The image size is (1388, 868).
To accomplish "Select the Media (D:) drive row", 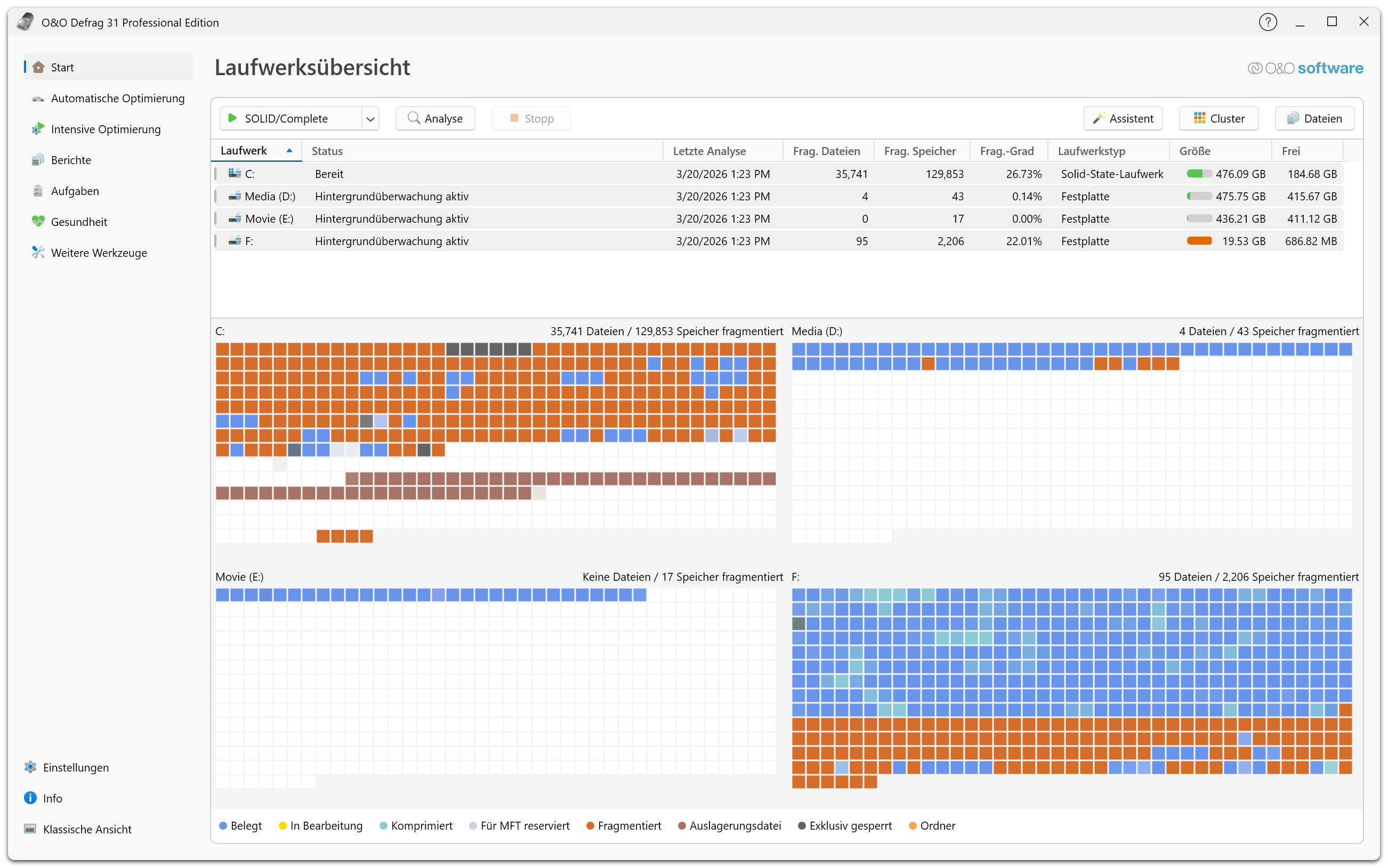I will point(270,196).
